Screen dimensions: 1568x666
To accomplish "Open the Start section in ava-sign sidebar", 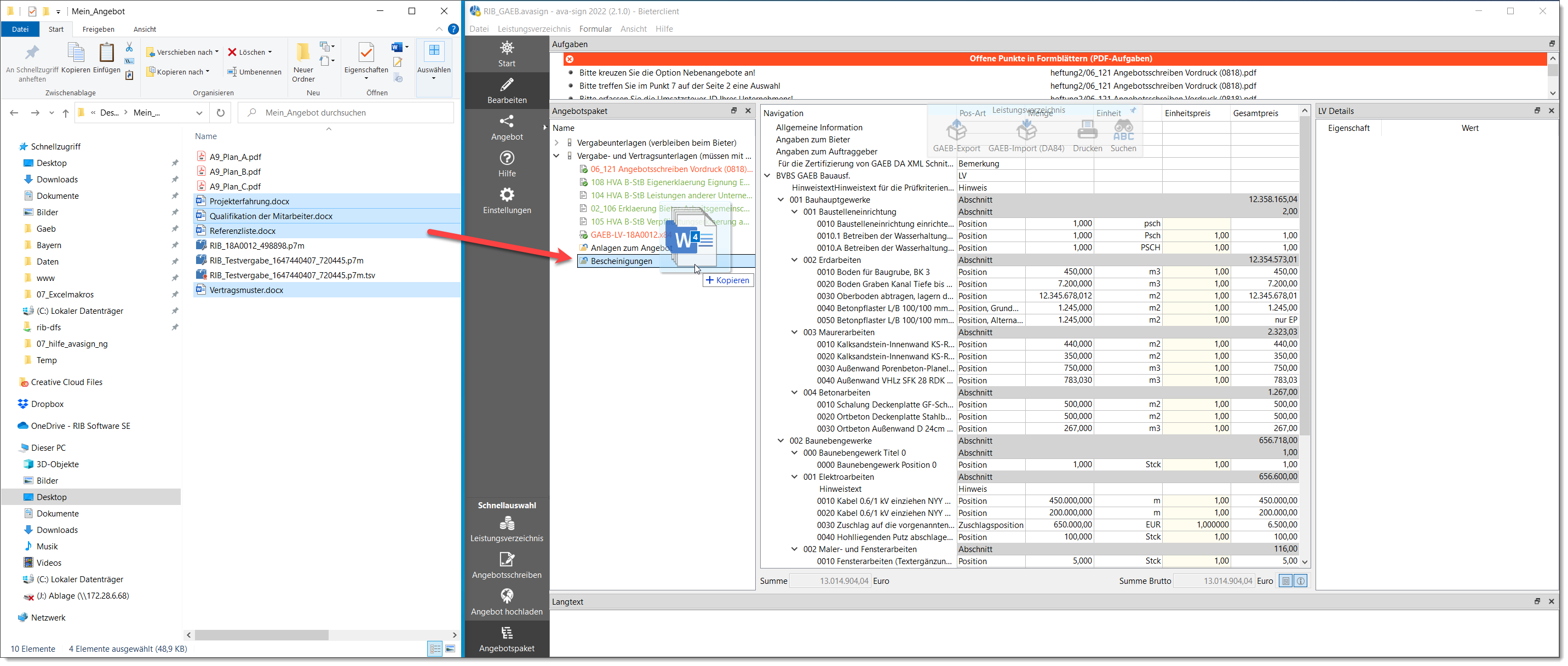I will pyautogui.click(x=507, y=54).
